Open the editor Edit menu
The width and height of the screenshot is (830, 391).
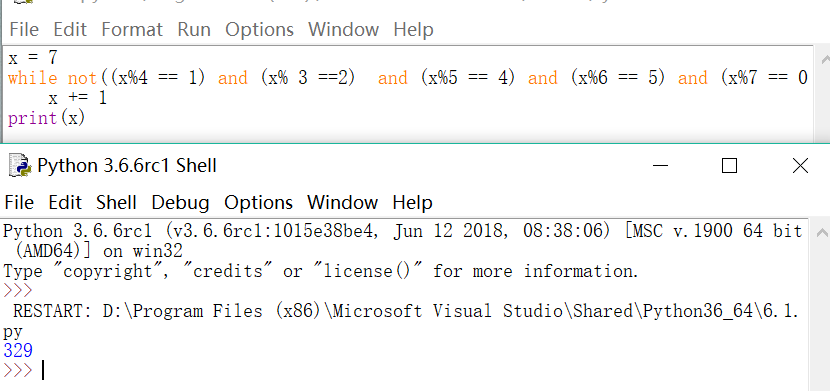pyautogui.click(x=70, y=30)
